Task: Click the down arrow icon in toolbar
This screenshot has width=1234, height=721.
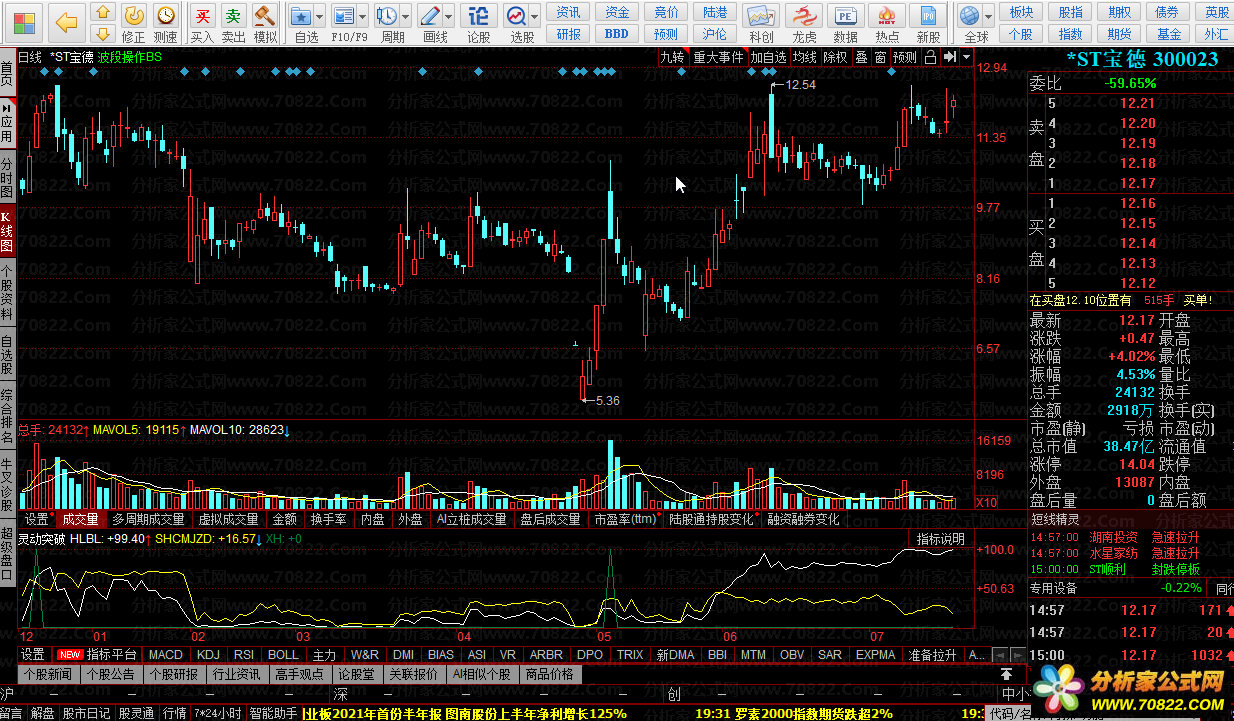Action: [102, 35]
